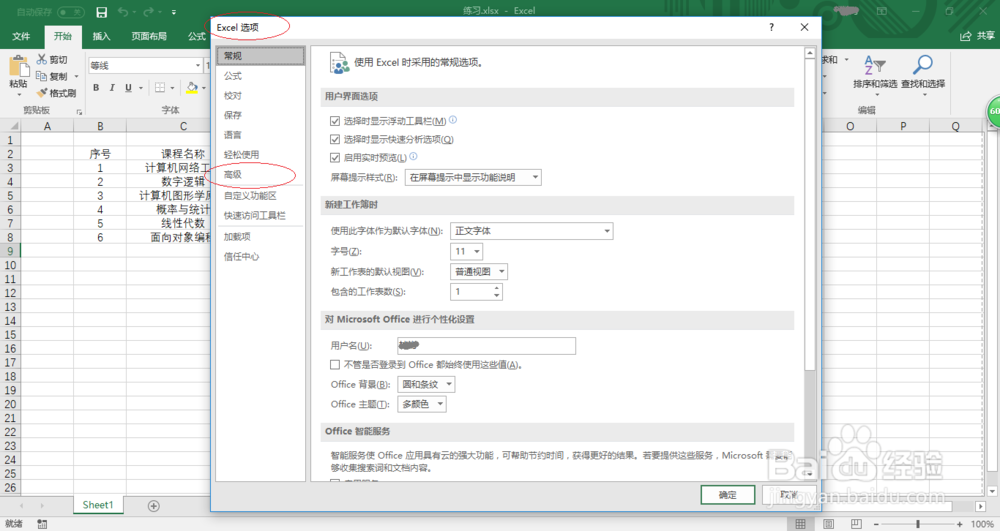Toggle Bold (B) in the font group
This screenshot has height=531, width=1000.
(x=96, y=87)
